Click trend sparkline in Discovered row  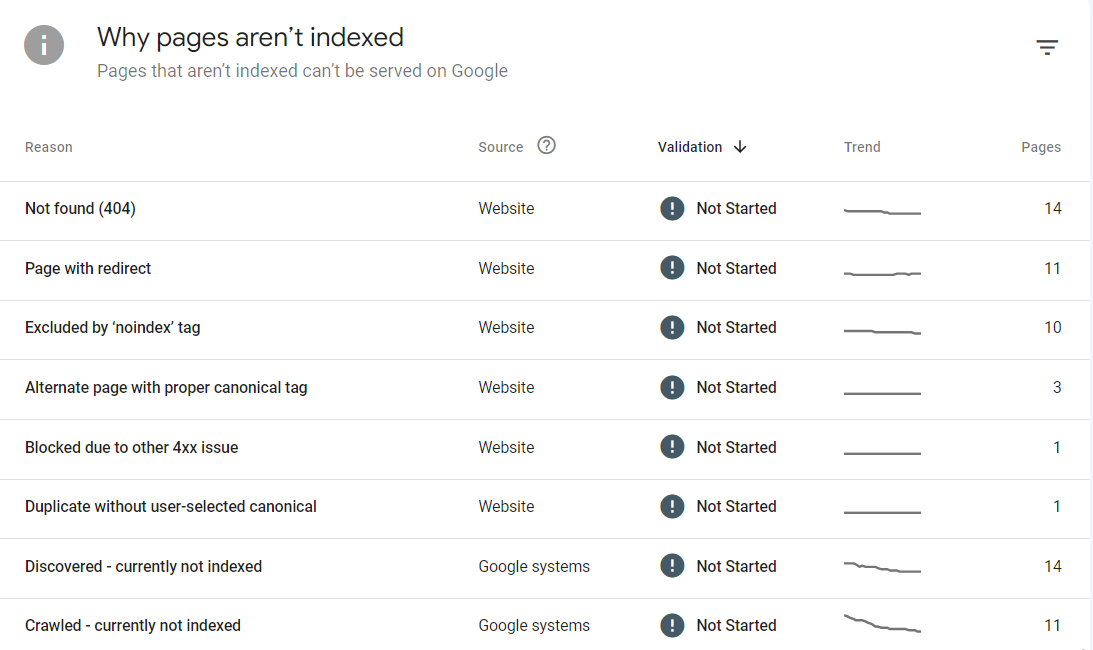point(881,568)
